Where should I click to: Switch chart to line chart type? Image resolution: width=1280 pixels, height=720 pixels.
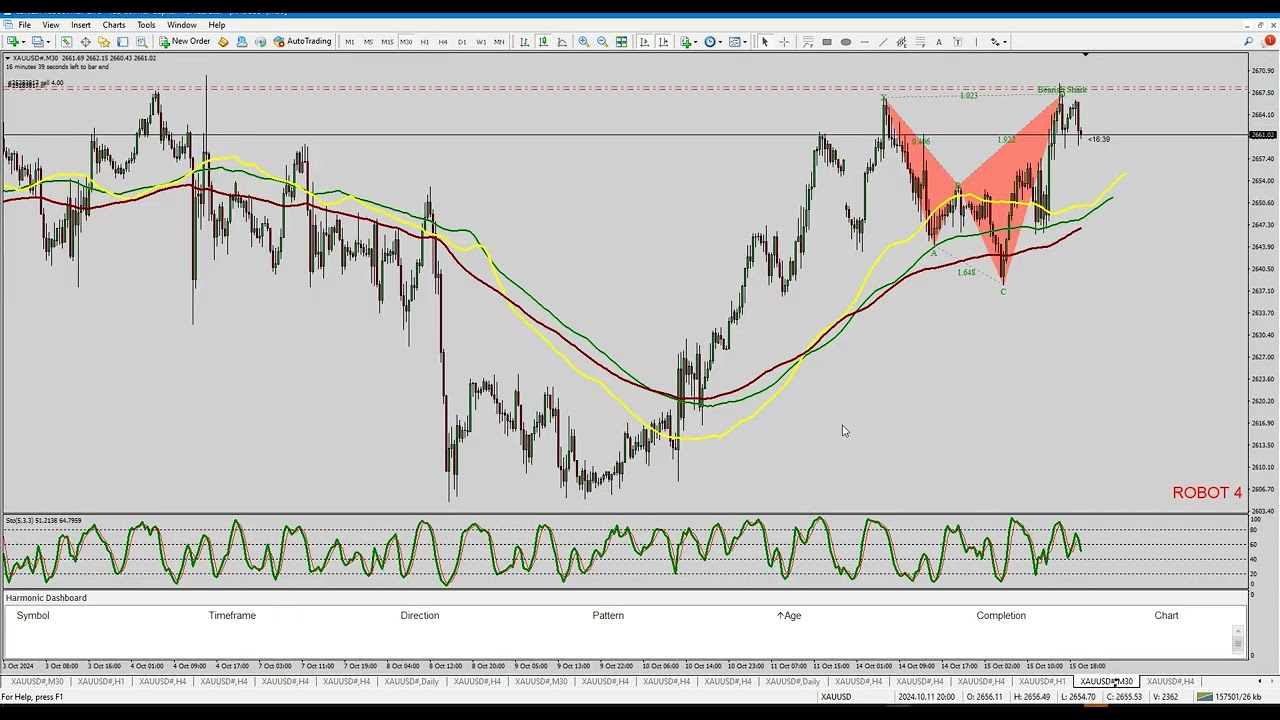coord(562,42)
